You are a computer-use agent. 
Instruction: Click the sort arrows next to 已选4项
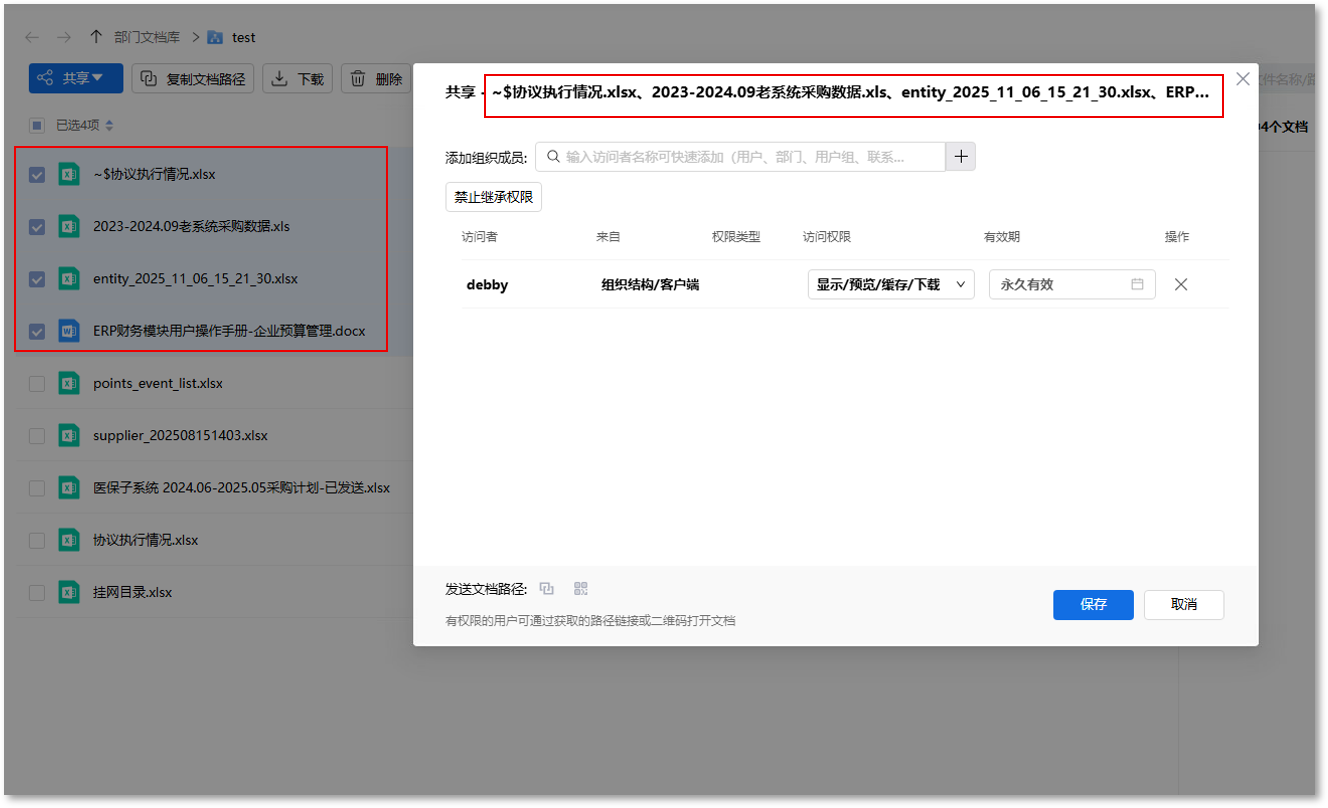point(110,126)
